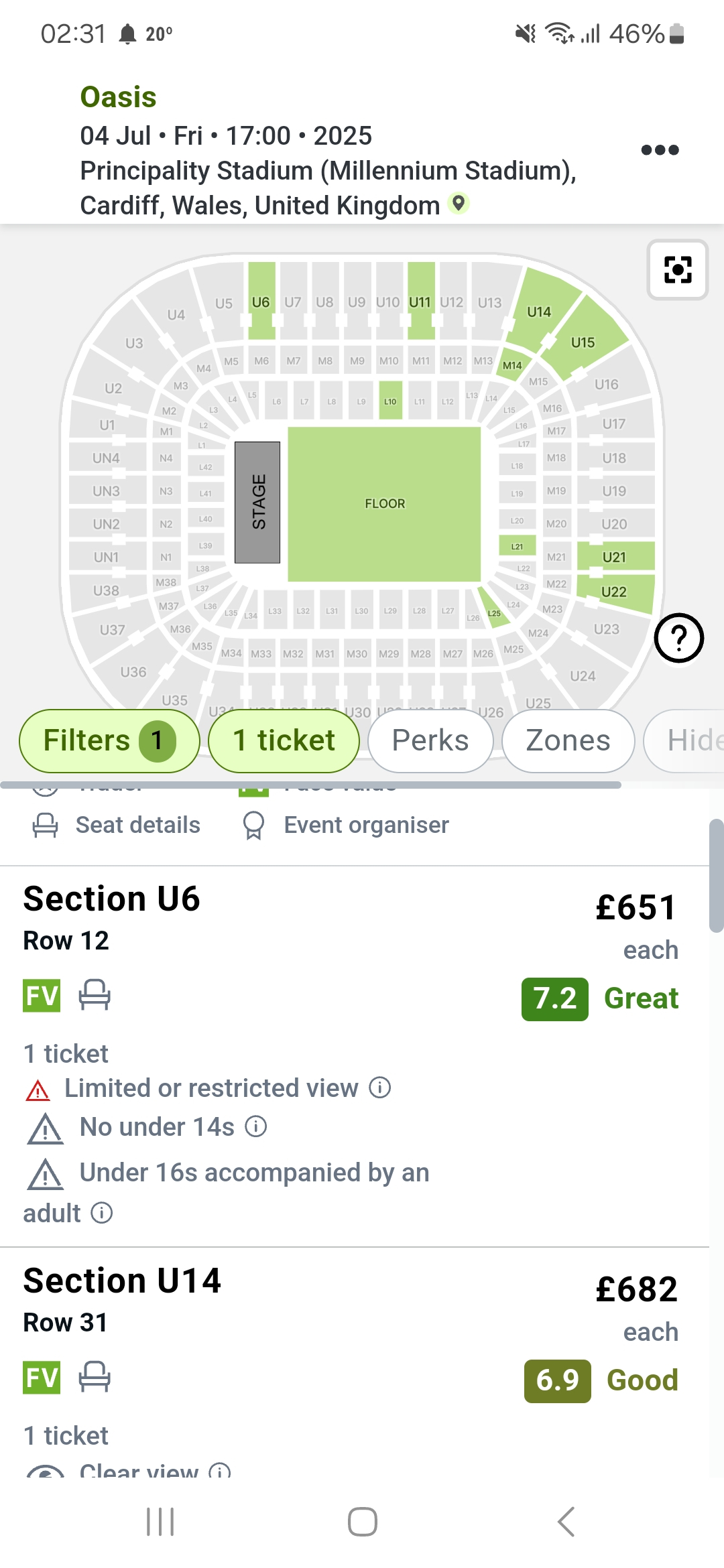Tap the recenter seat map icon
The image size is (724, 1568).
(678, 269)
